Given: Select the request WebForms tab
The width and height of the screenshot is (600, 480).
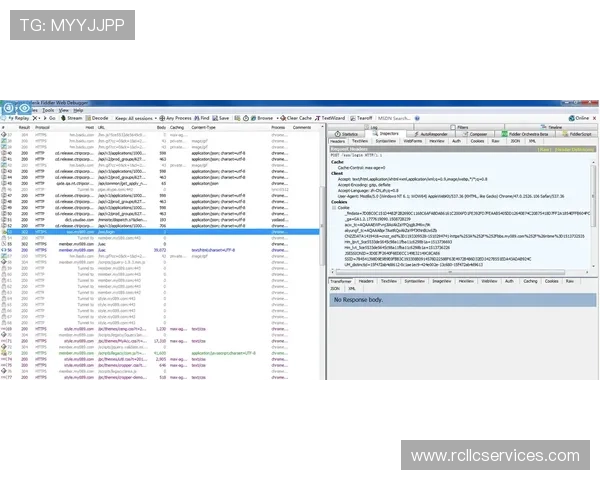Looking at the screenshot, I should click(x=413, y=141).
